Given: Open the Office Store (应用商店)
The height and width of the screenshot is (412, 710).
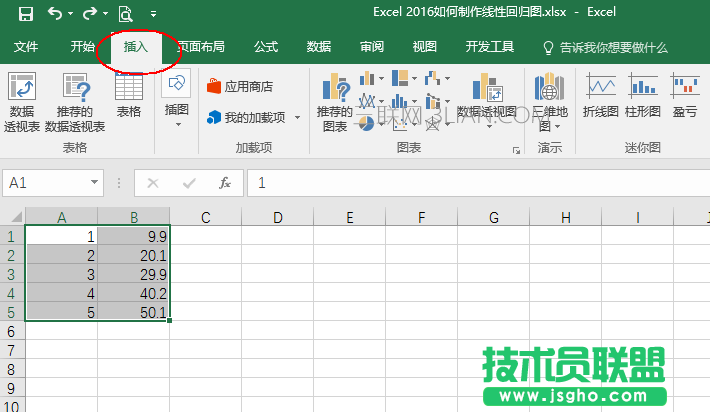Looking at the screenshot, I should [x=240, y=86].
